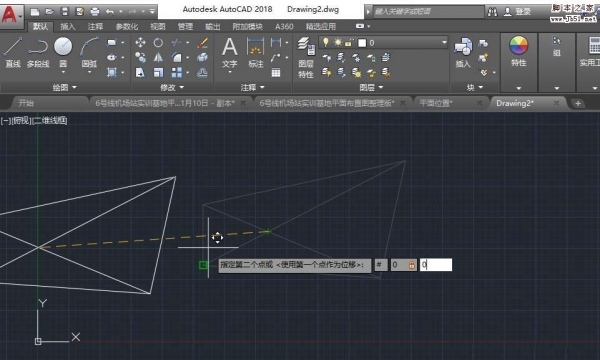Screen dimensions: 600x360
Task: Insert a Table from annotation panel
Action: [276, 72]
